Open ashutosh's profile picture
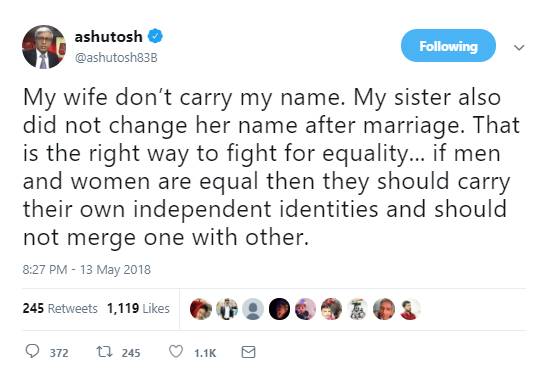Image resolution: width=558 pixels, height=385 pixels. 44,47
